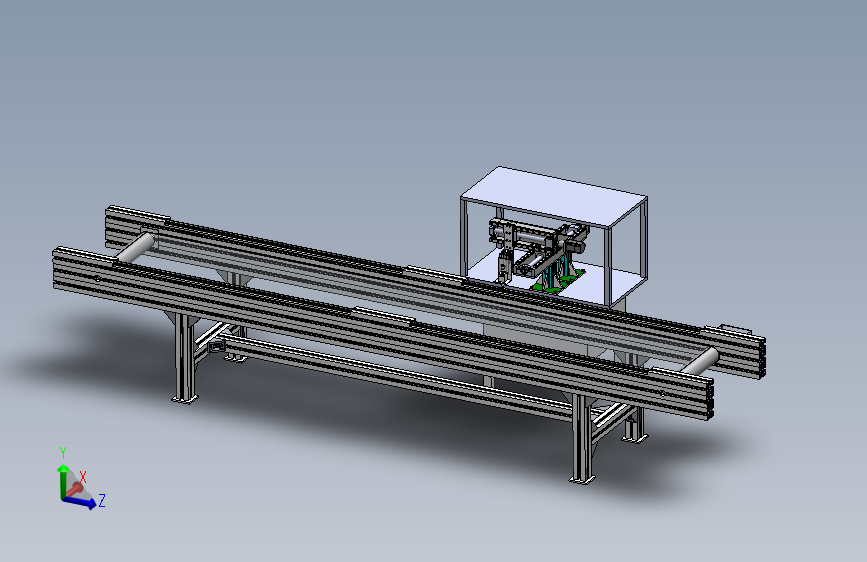The width and height of the screenshot is (867, 562).
Task: Click the green Y axis arrow of the triad
Action: click(63, 480)
